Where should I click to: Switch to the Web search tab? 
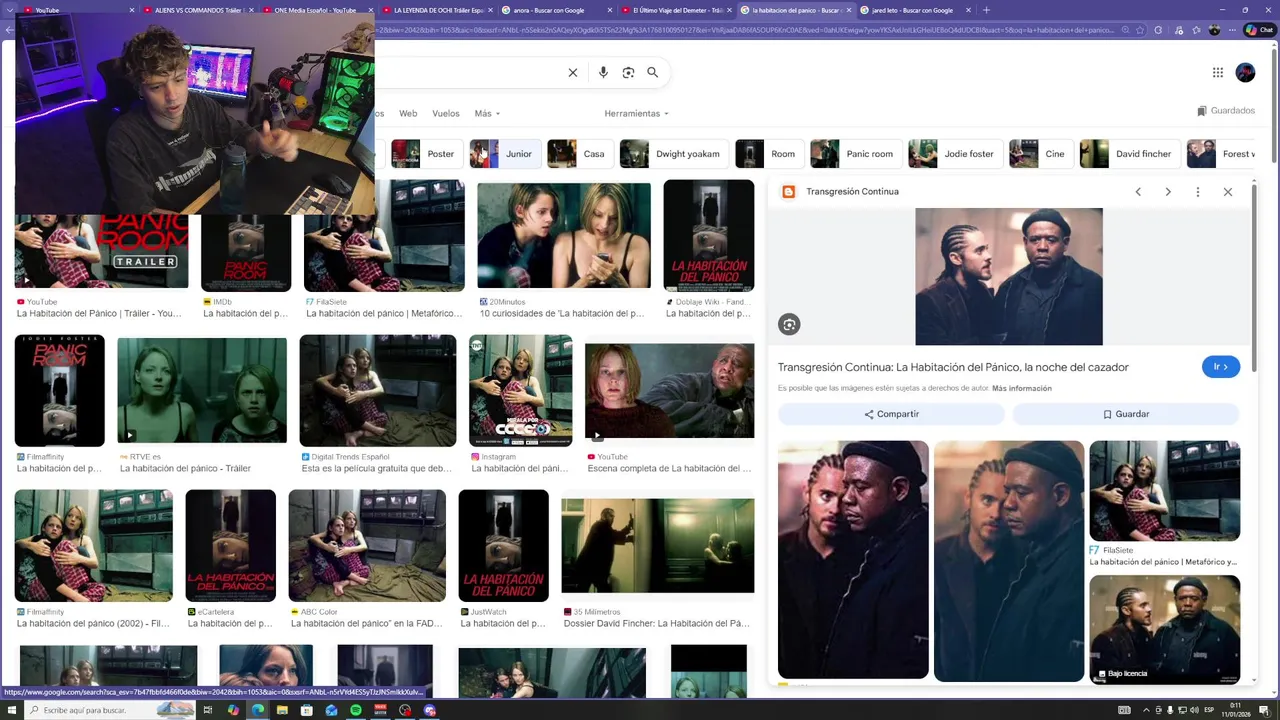coord(408,114)
